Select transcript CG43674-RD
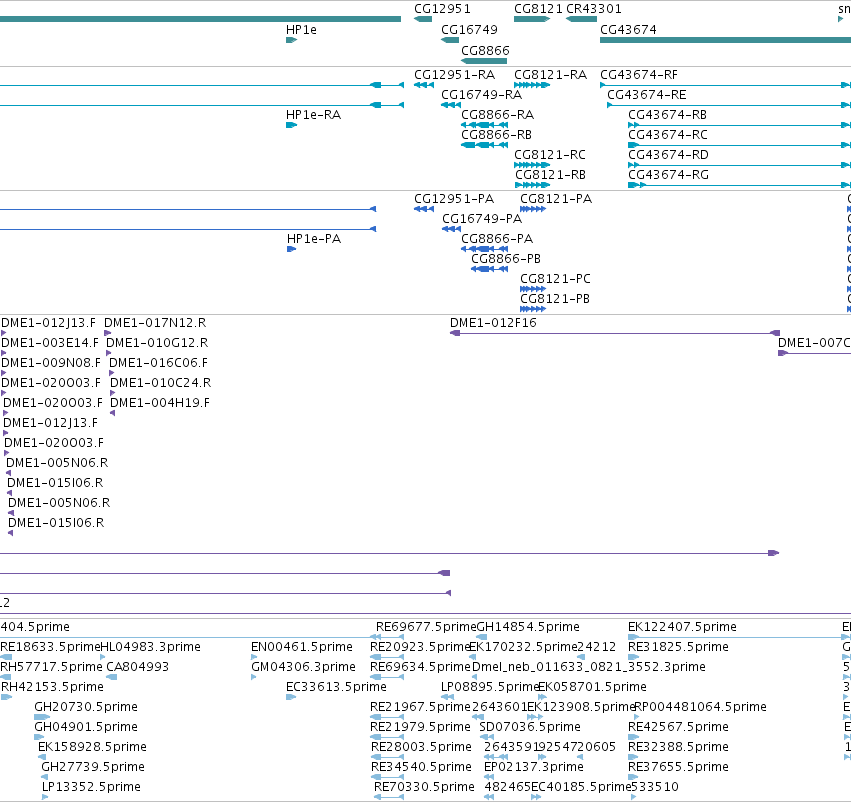This screenshot has width=851, height=802. (668, 155)
